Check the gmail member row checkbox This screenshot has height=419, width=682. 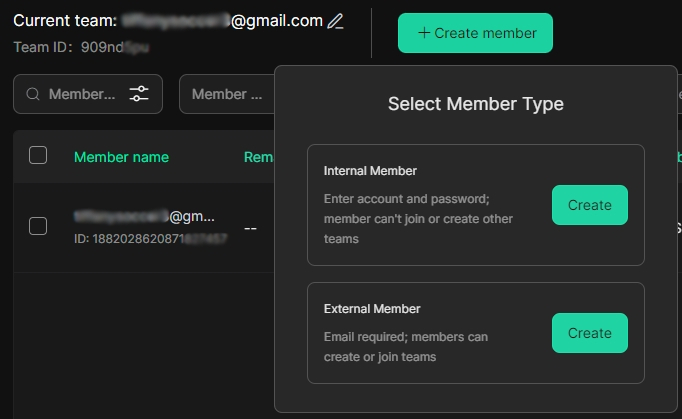pos(38,226)
